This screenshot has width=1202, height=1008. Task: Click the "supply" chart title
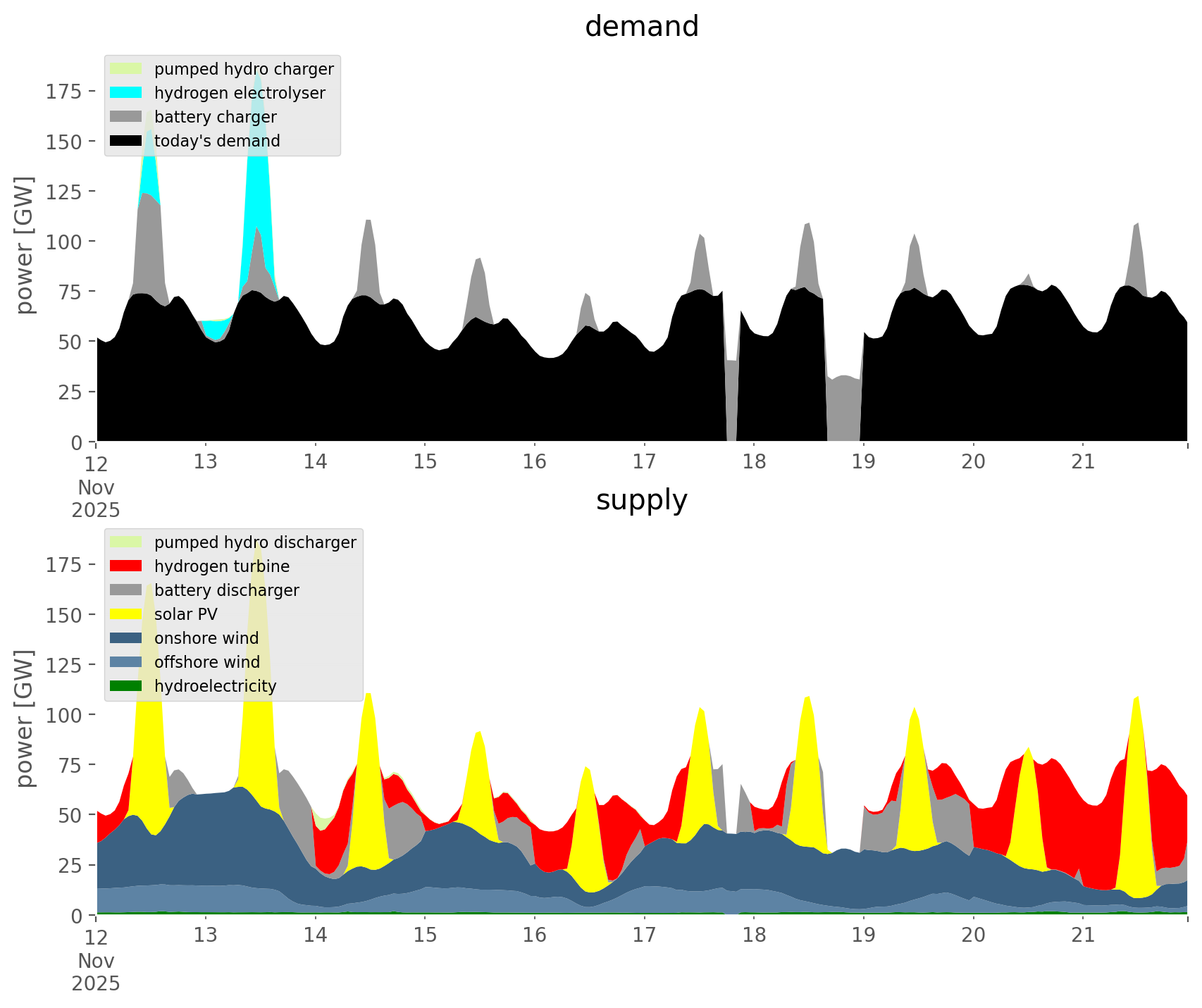641,500
